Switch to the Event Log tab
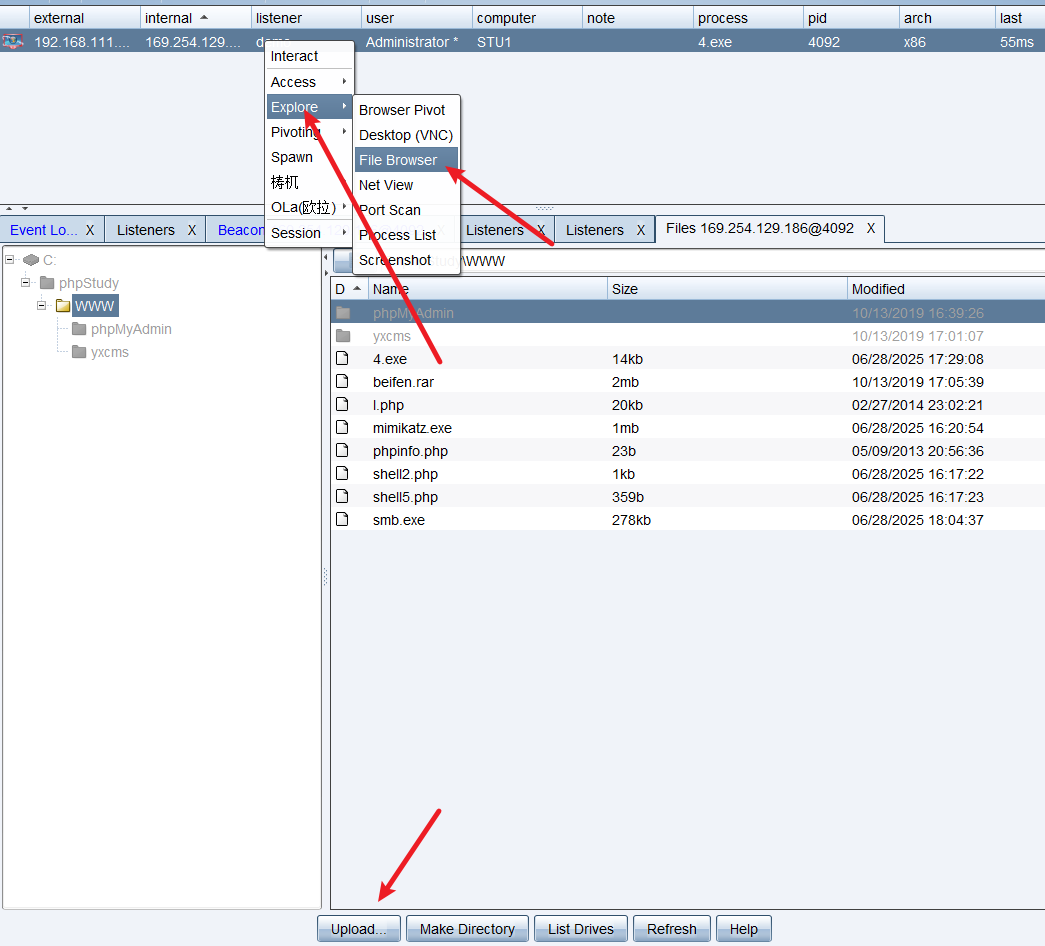 tap(43, 230)
